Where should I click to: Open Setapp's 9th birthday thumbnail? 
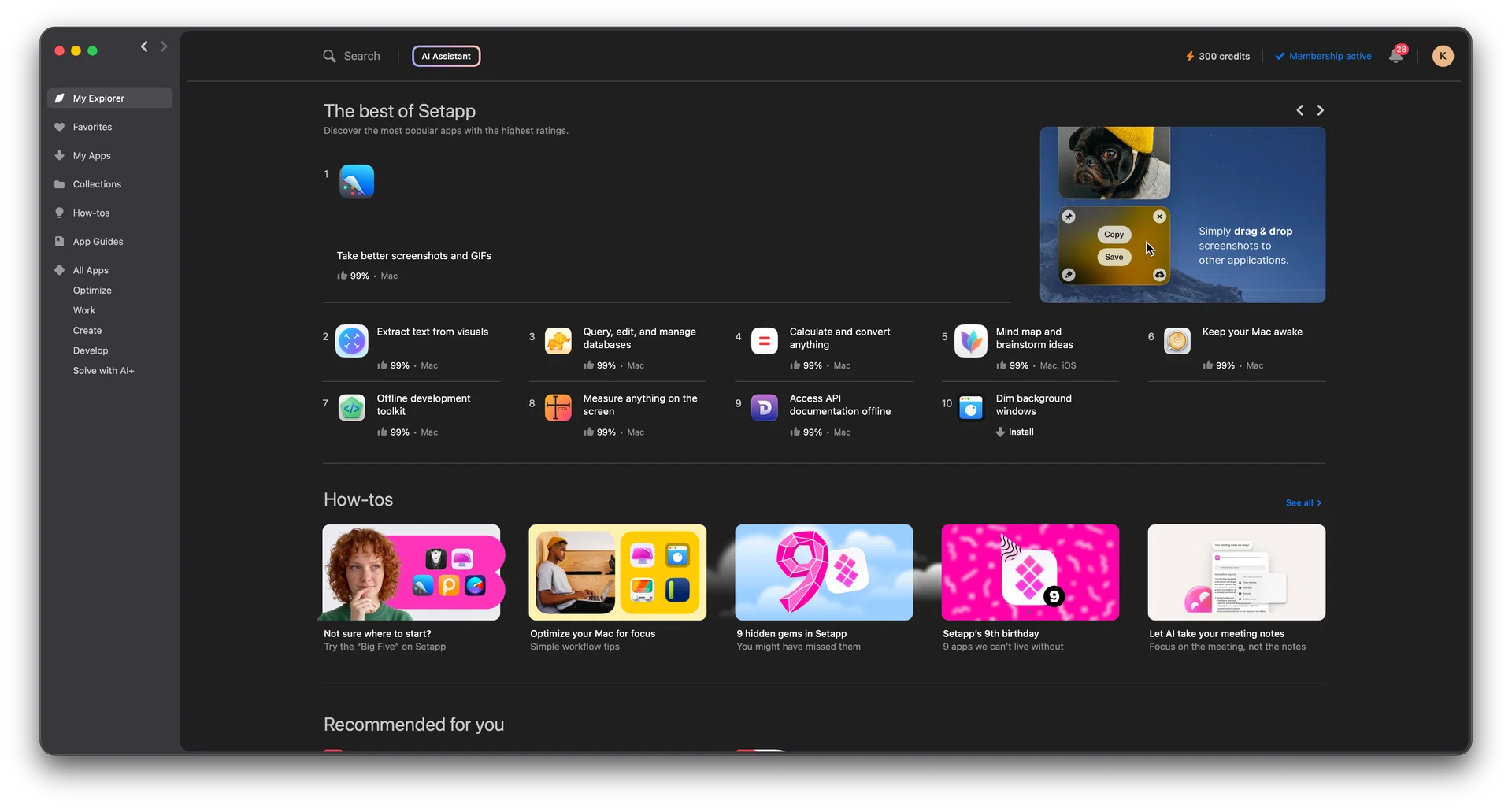[x=1030, y=573]
